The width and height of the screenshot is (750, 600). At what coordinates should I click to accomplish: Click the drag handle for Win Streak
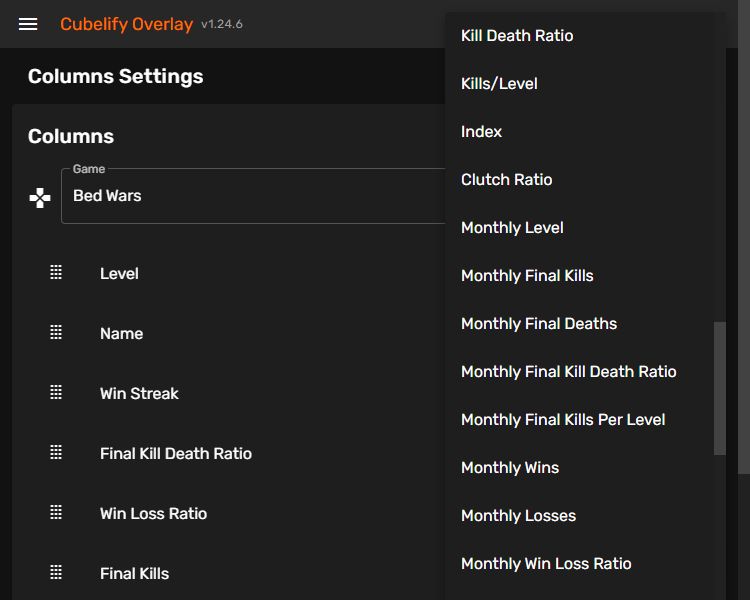pyautogui.click(x=56, y=393)
